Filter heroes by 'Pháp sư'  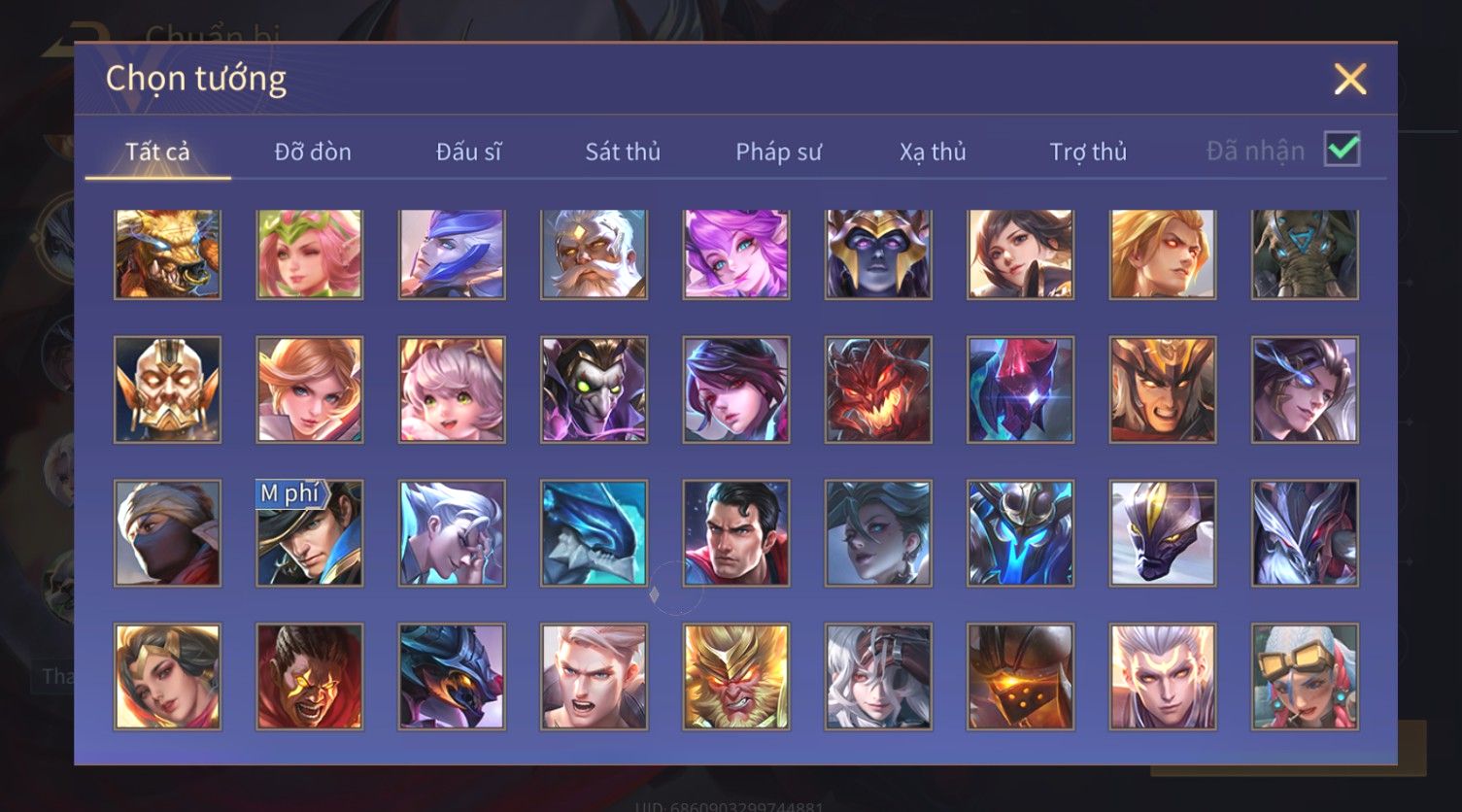click(x=778, y=152)
